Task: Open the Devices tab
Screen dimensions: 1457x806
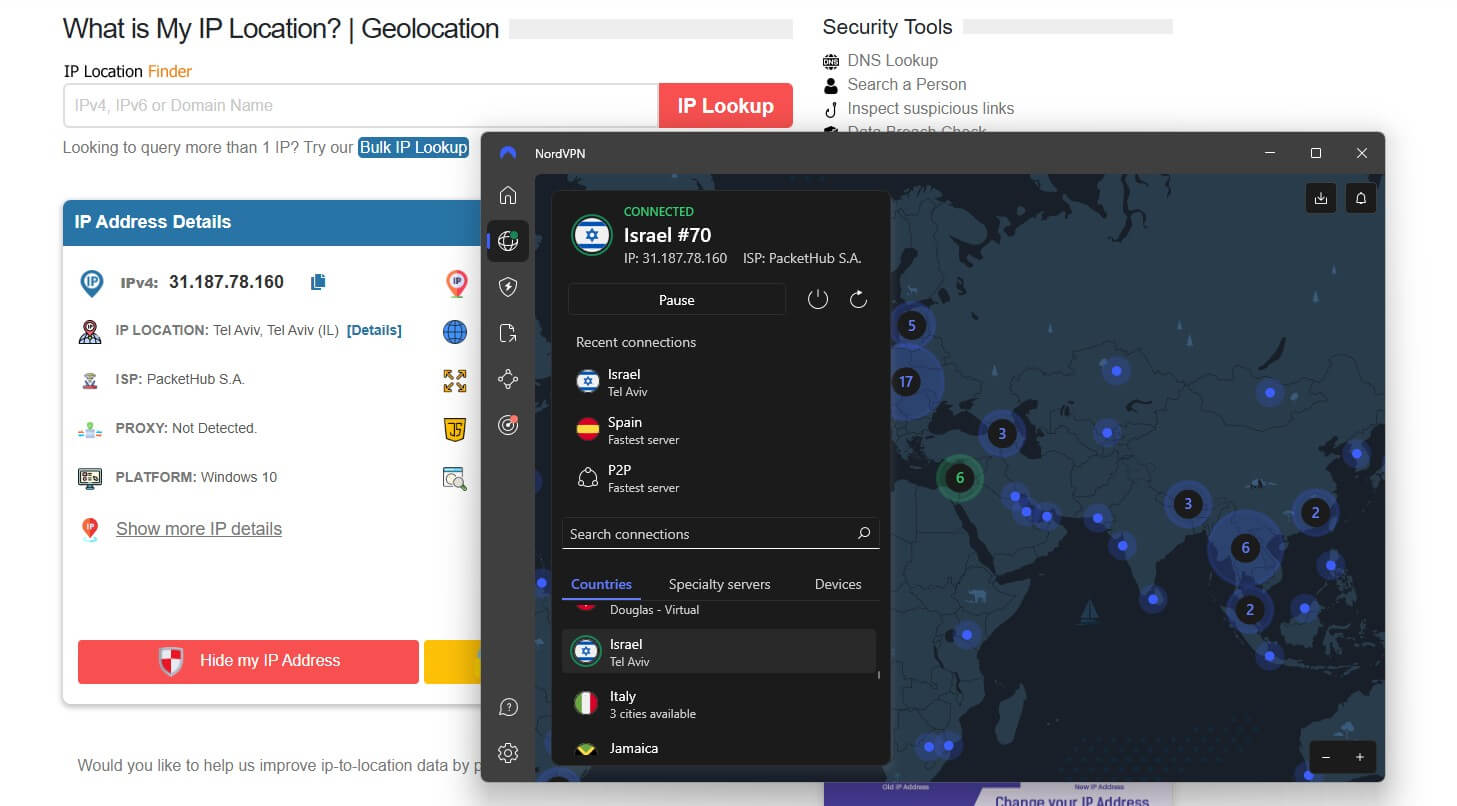Action: coord(838,584)
